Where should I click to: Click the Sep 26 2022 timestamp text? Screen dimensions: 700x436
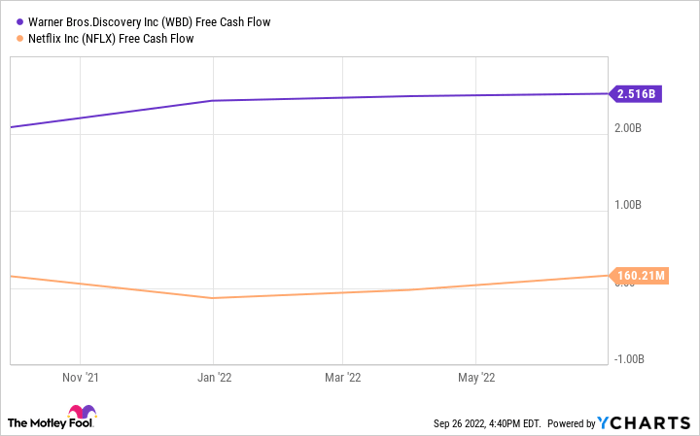point(487,423)
